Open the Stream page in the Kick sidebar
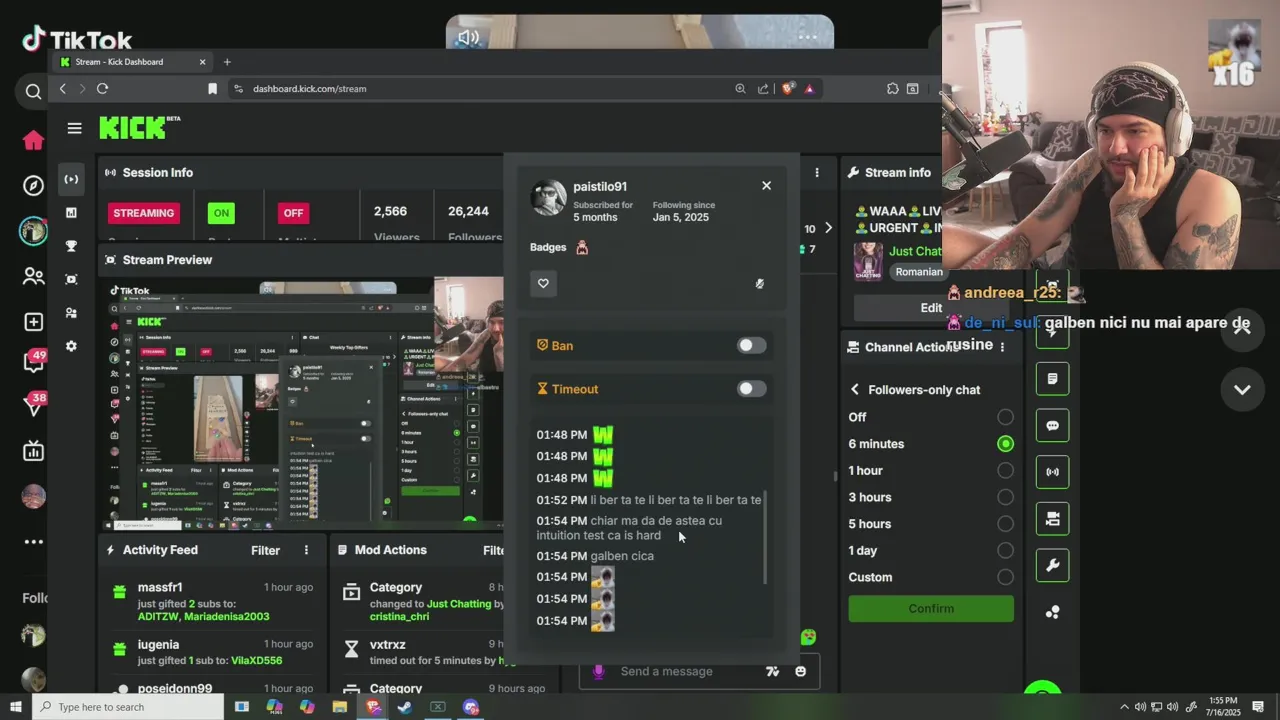This screenshot has width=1280, height=720. click(x=71, y=179)
